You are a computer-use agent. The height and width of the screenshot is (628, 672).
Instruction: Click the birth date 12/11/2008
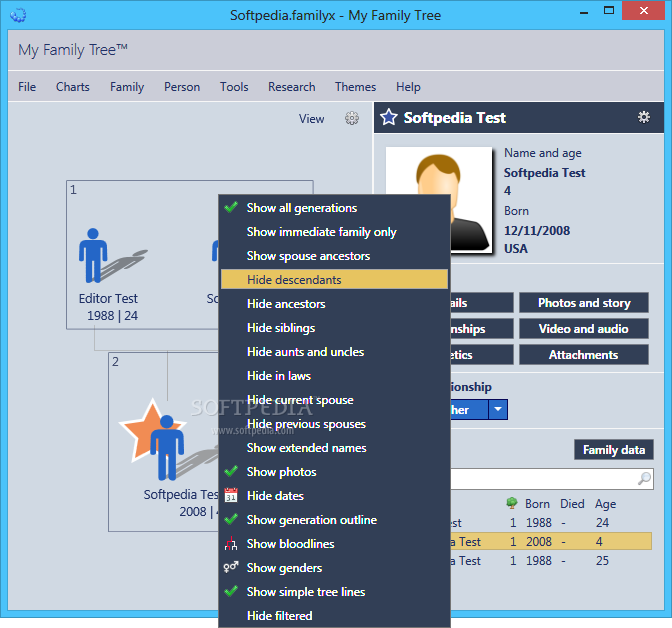click(x=537, y=231)
